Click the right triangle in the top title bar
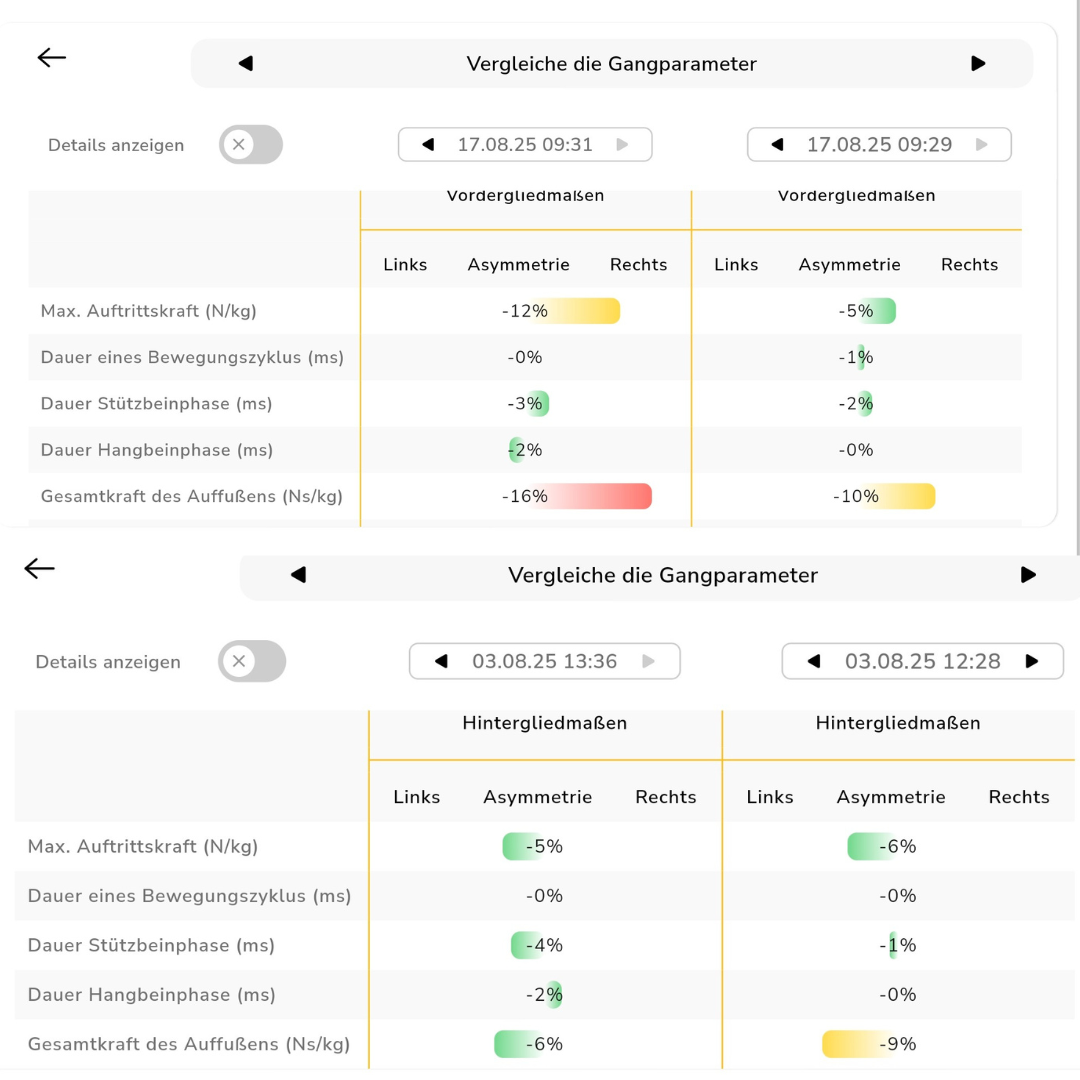 tap(978, 64)
